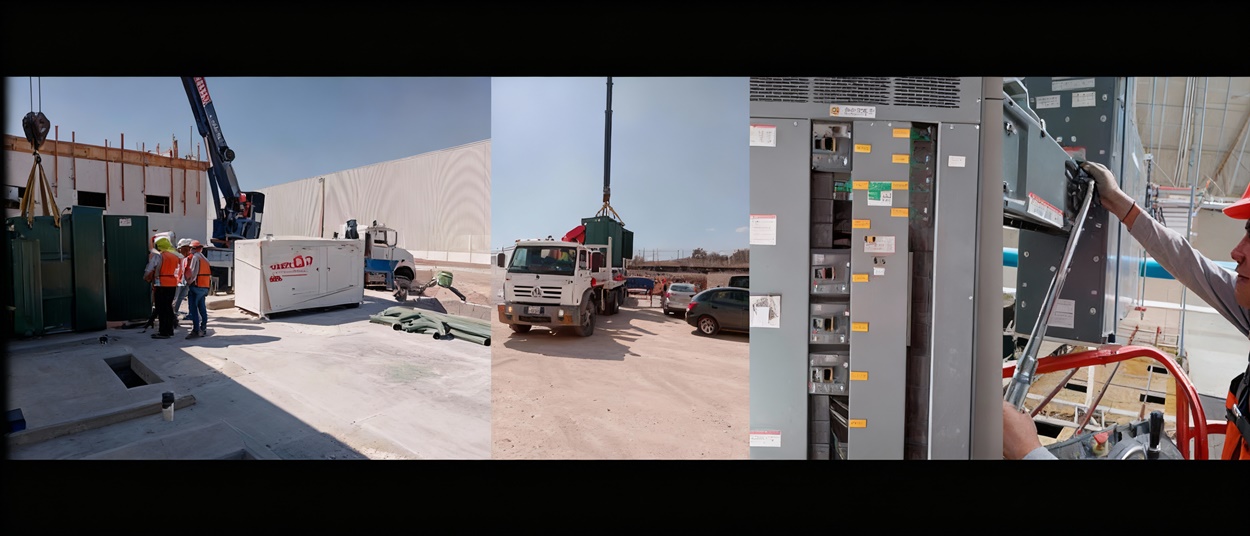Image resolution: width=1250 pixels, height=536 pixels.
Task: Click the worker's gloved hand gripping the wrench
Action: pyautogui.click(x=1081, y=184)
